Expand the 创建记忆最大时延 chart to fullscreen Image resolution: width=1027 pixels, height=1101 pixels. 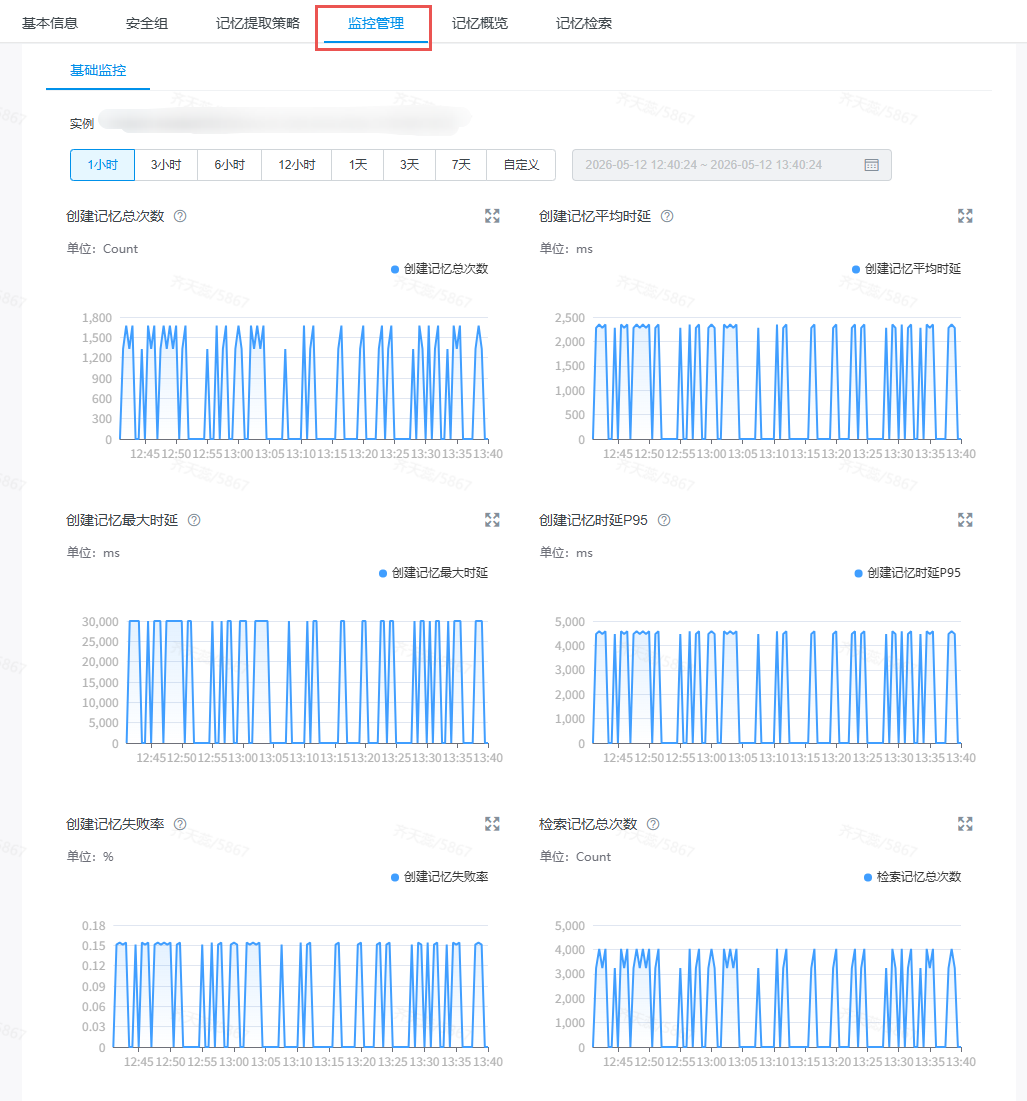(x=492, y=520)
